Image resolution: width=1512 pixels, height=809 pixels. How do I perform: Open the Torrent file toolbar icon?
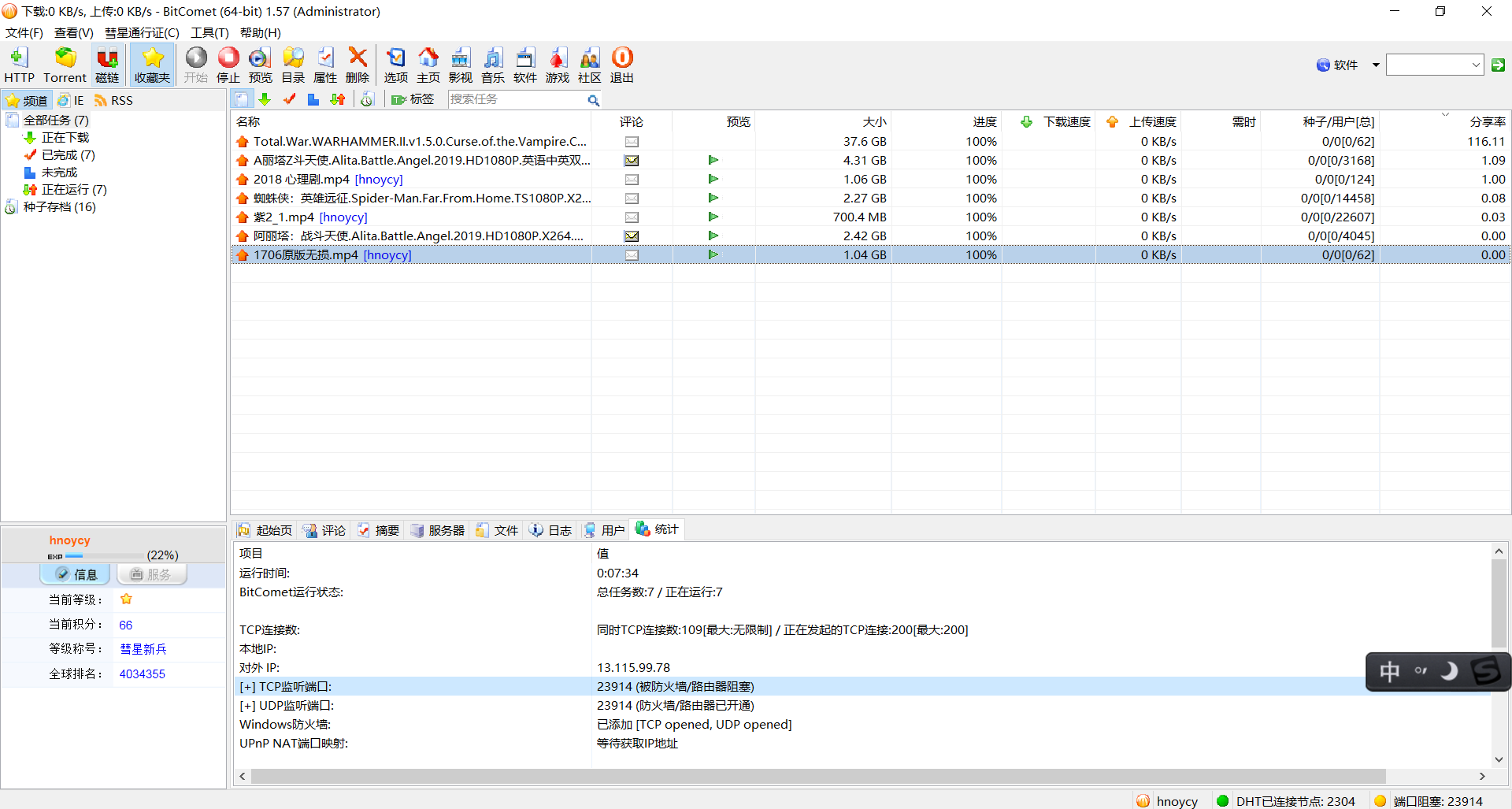[x=65, y=65]
